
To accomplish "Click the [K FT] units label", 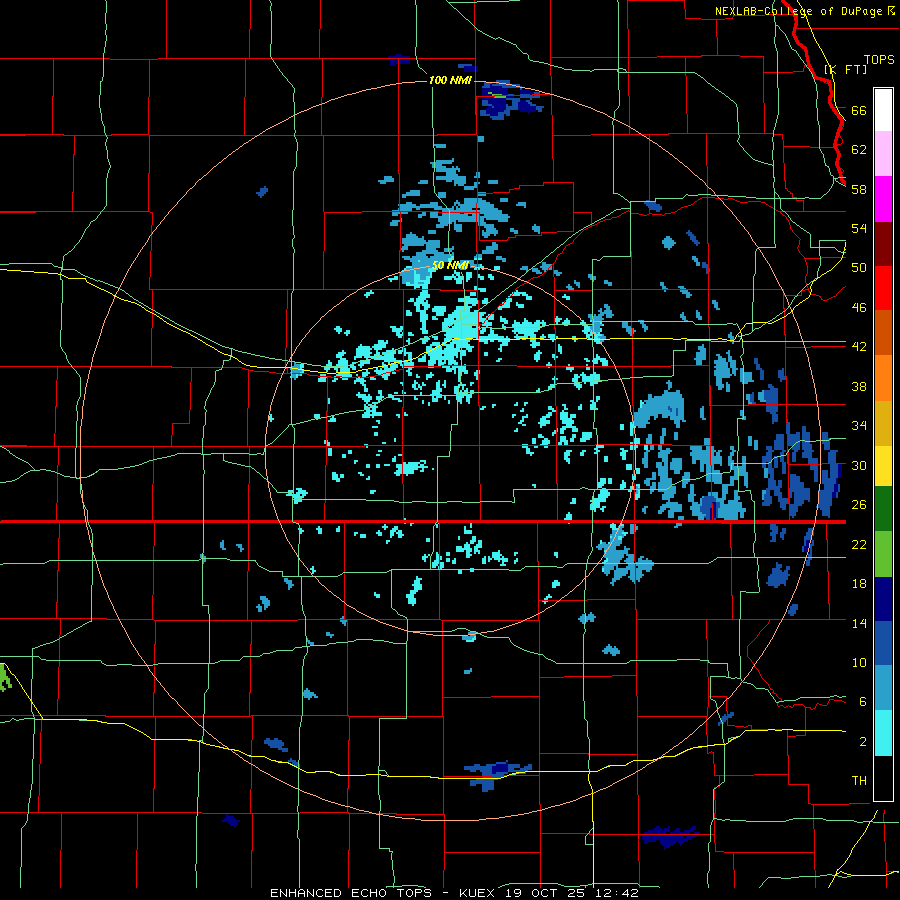I will coord(845,69).
